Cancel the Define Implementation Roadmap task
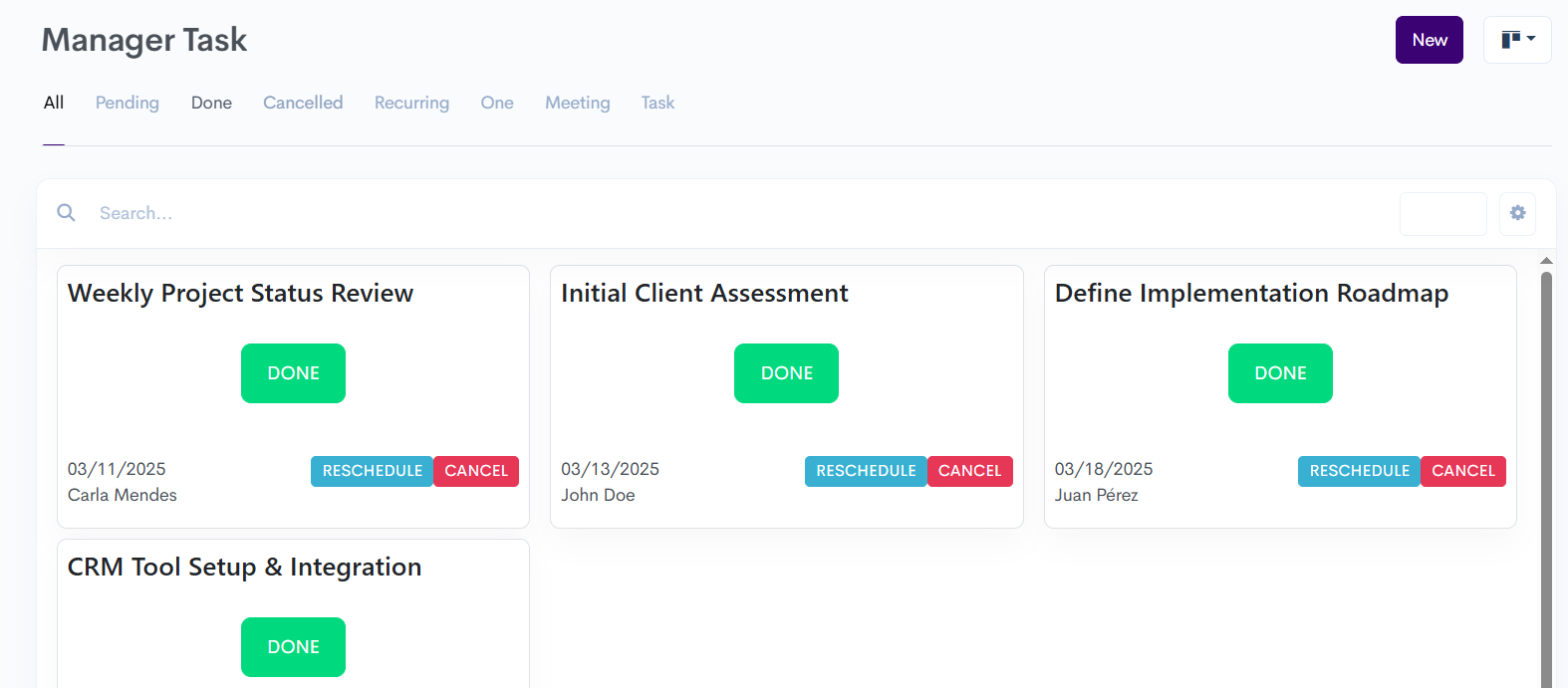The width and height of the screenshot is (1568, 688). pos(1462,471)
